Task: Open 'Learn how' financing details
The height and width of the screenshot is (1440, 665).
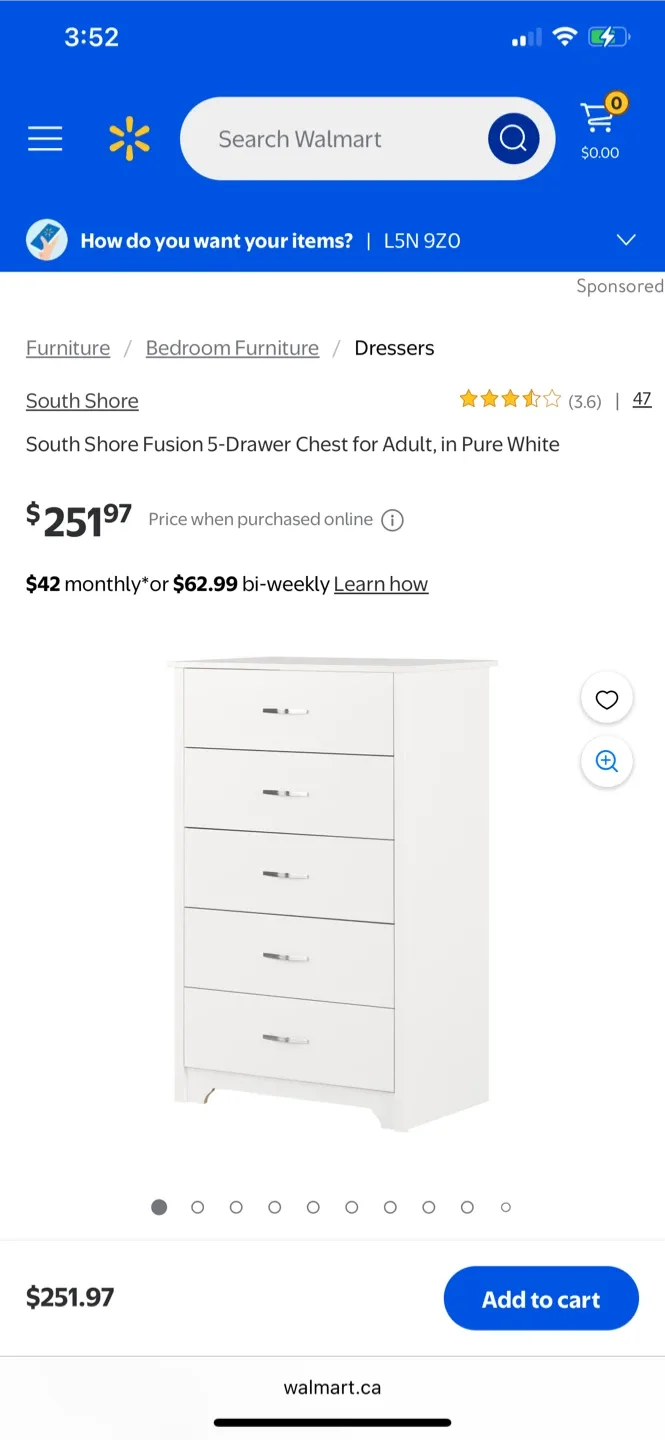Action: pyautogui.click(x=381, y=583)
